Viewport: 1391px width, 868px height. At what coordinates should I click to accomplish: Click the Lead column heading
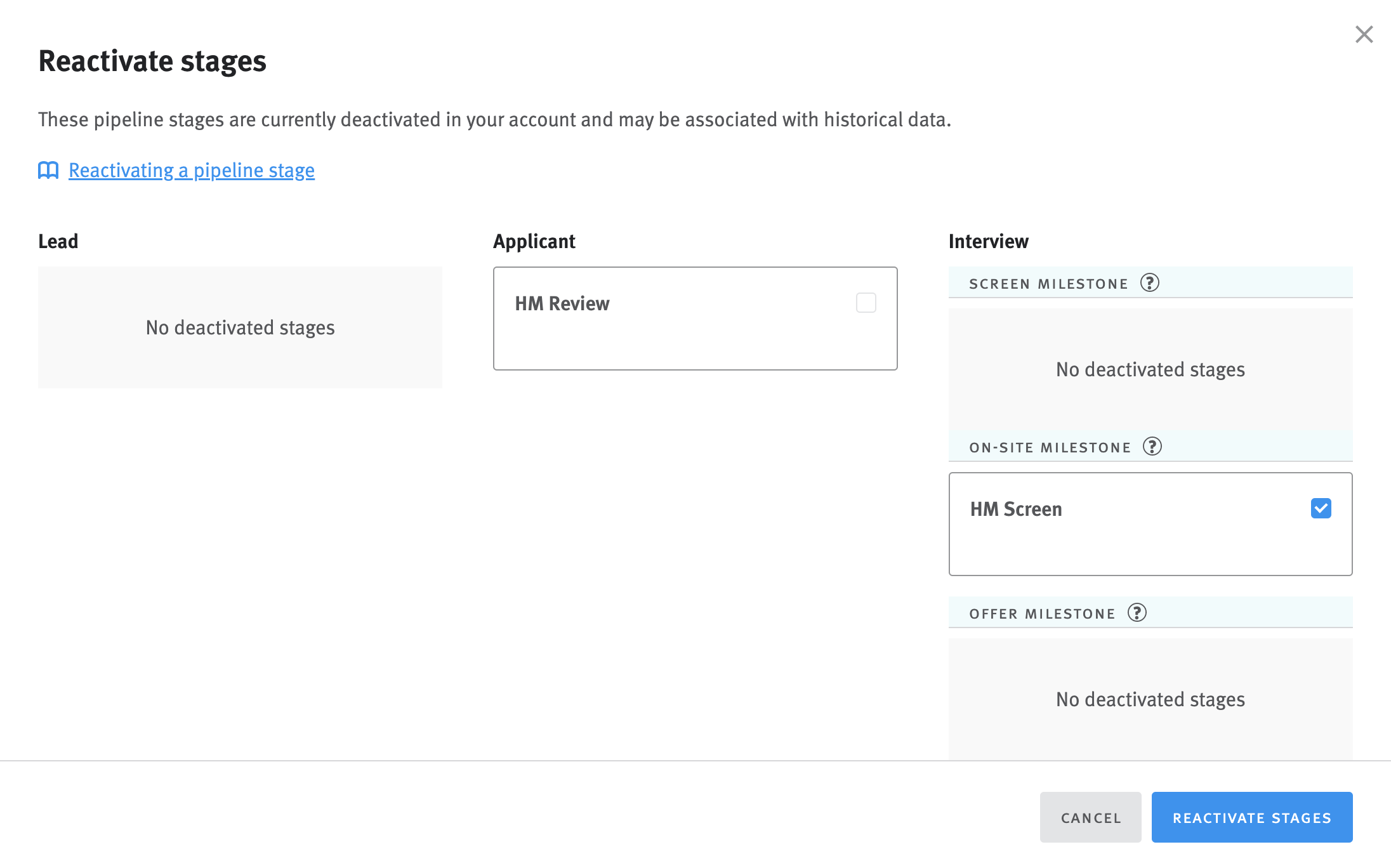[x=58, y=241]
